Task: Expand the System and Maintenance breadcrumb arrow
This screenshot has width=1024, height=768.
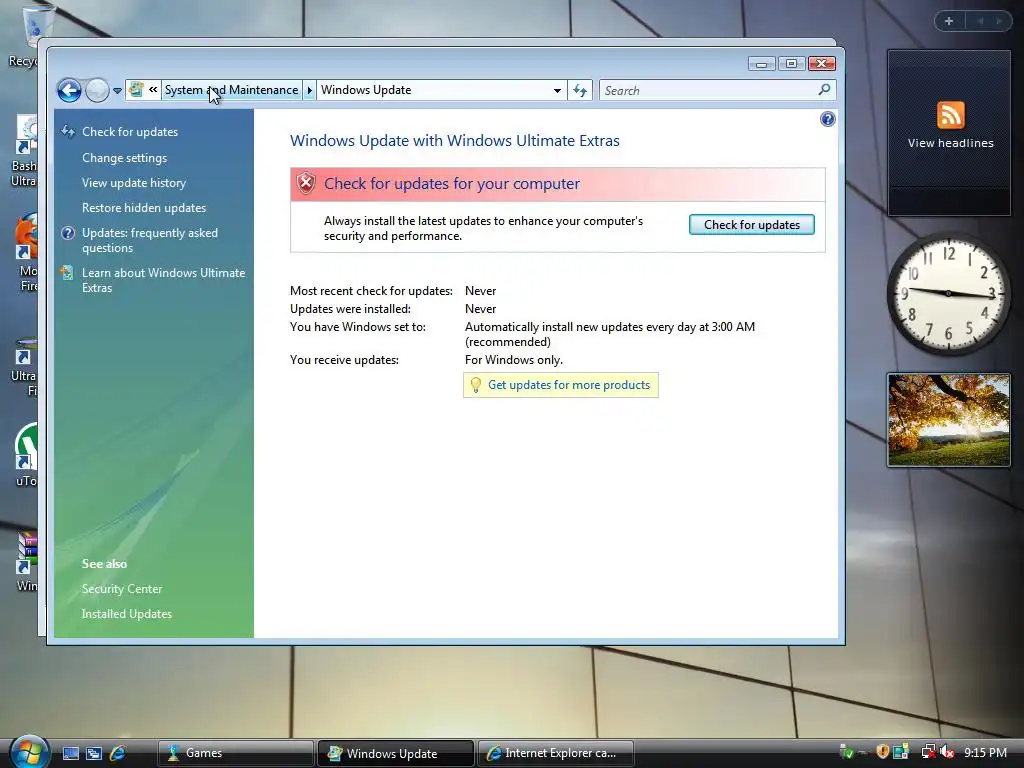Action: pos(310,90)
